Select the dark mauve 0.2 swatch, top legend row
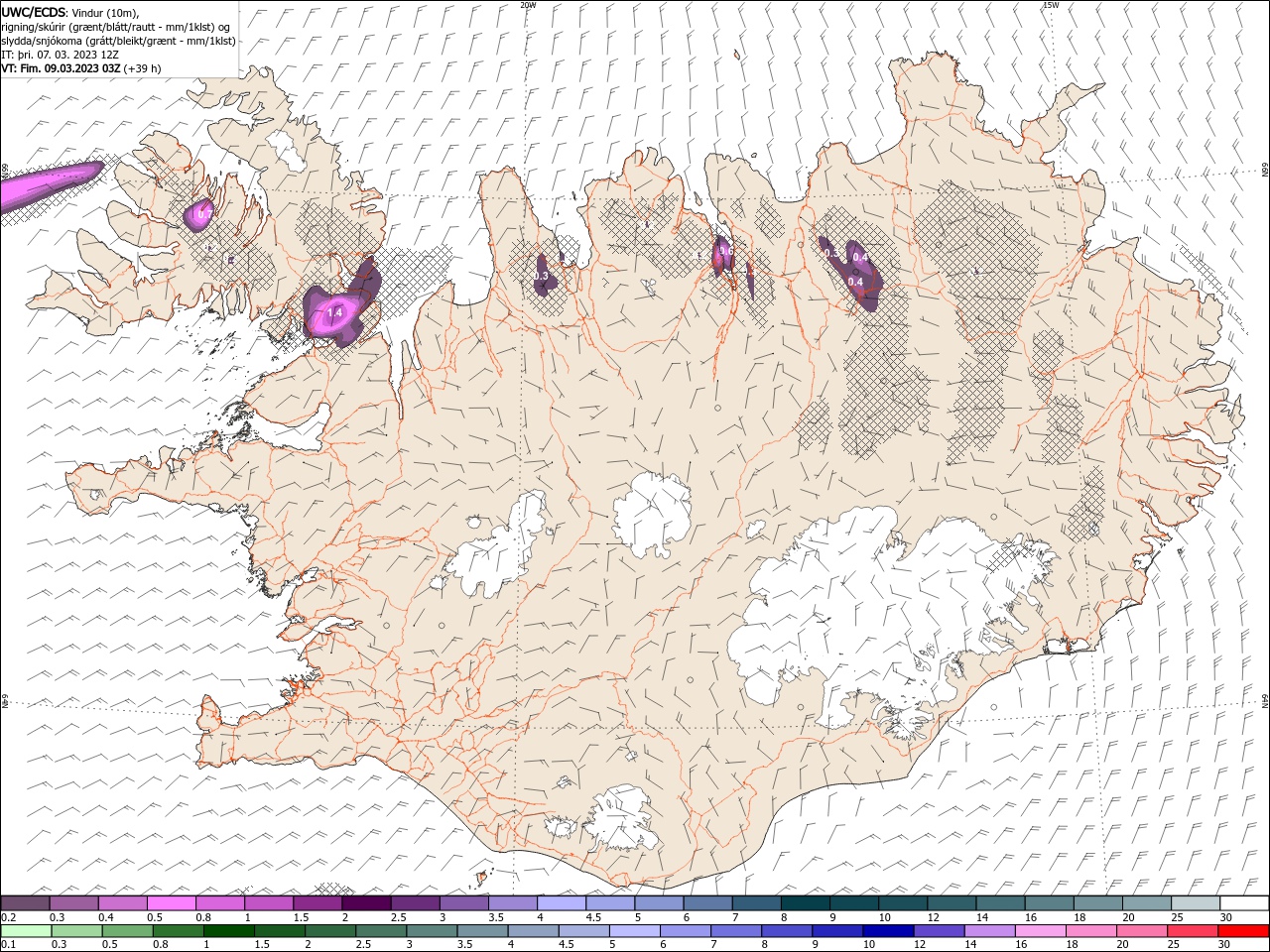This screenshot has height=952, width=1270. click(25, 903)
